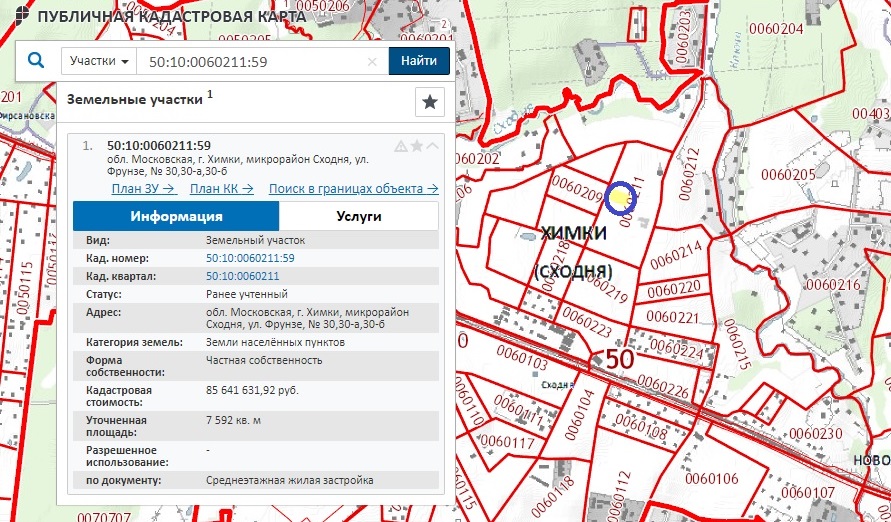Viewport: 891px width, 522px height.
Task: Open the План КК link
Action: coord(221,188)
